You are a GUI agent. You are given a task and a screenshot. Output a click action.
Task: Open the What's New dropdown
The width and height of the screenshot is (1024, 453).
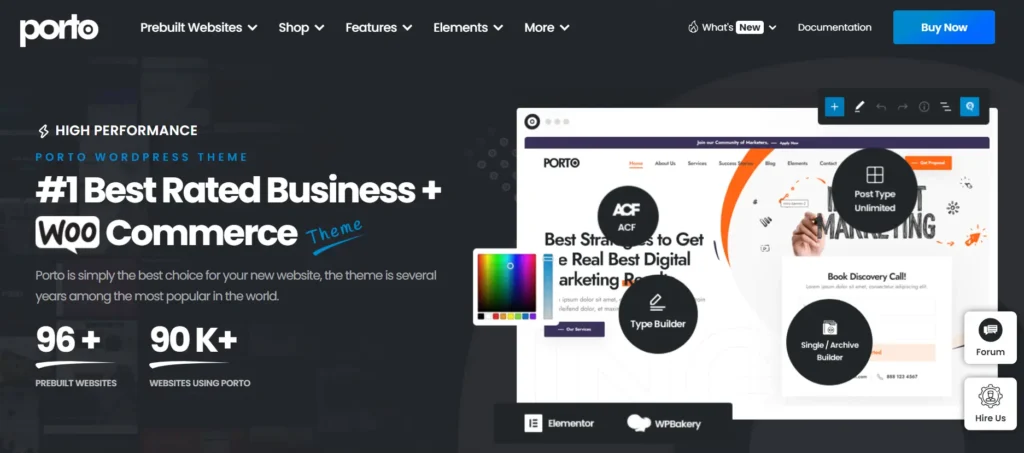(732, 27)
